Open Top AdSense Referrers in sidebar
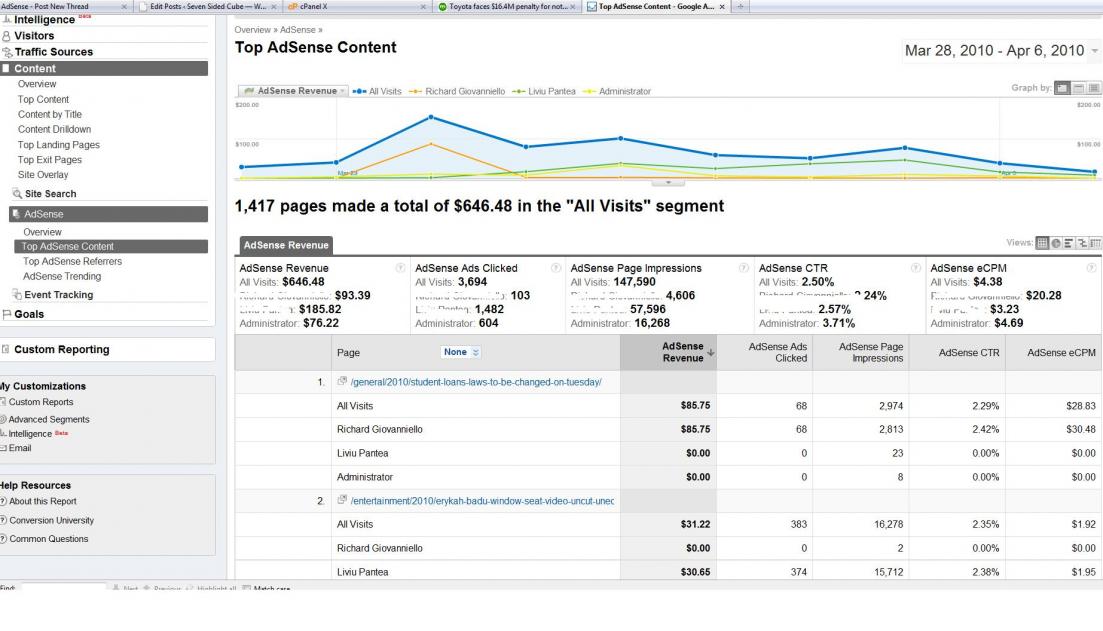1103x631 pixels. point(72,261)
